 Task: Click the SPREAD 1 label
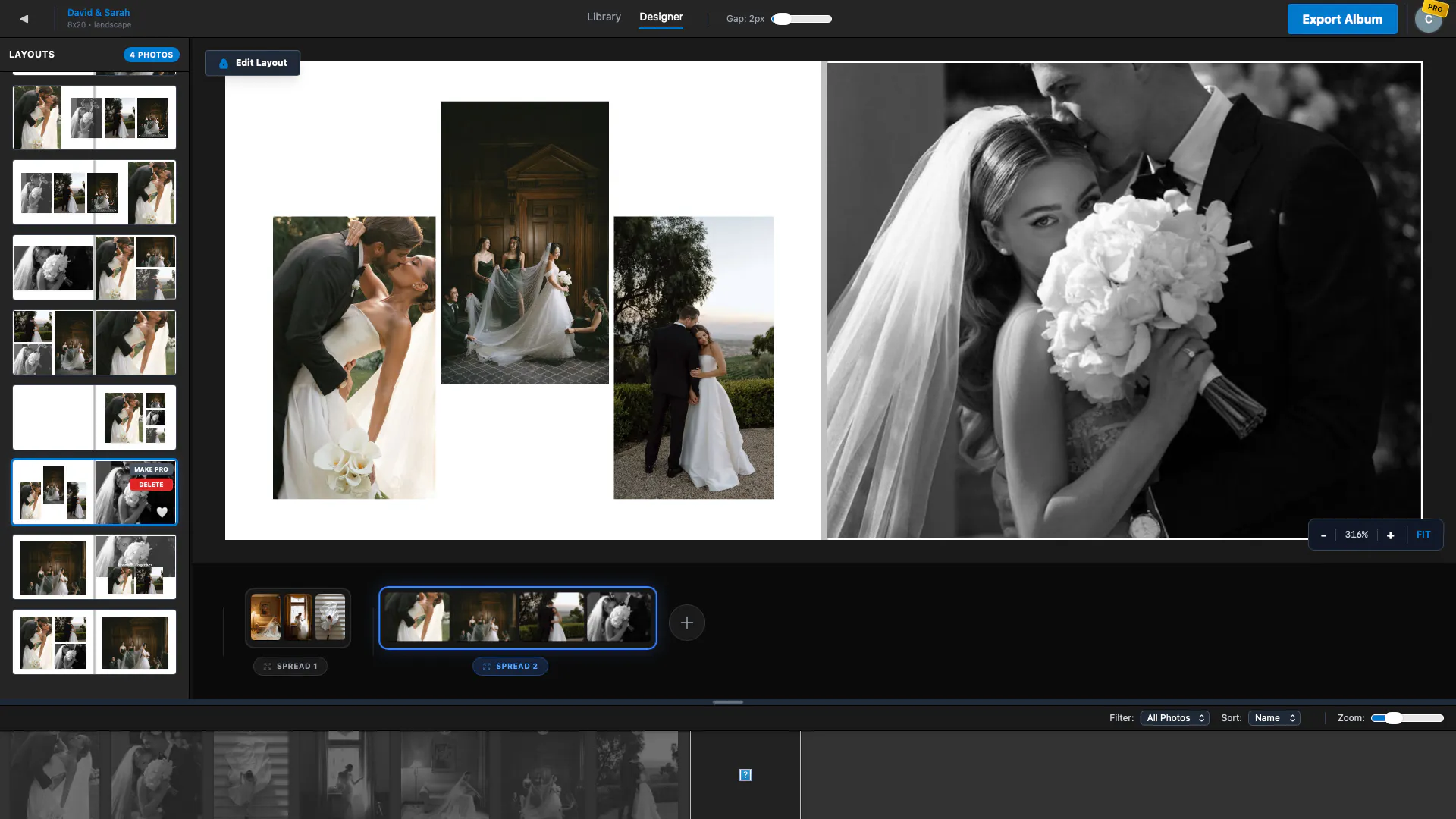click(290, 667)
